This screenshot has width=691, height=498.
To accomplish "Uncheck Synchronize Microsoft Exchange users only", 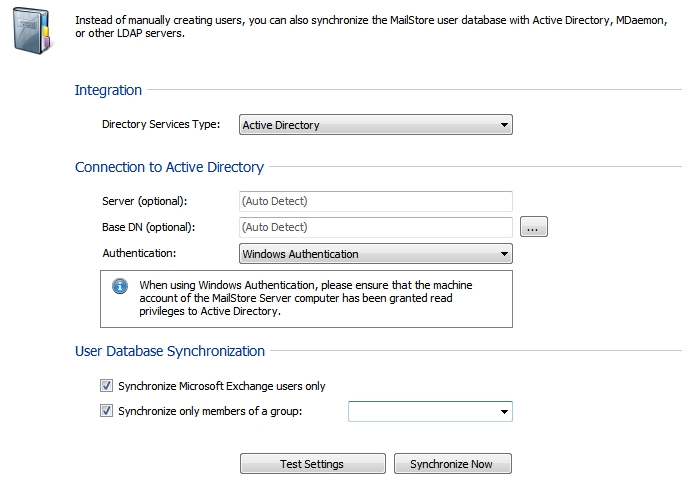I will click(106, 386).
